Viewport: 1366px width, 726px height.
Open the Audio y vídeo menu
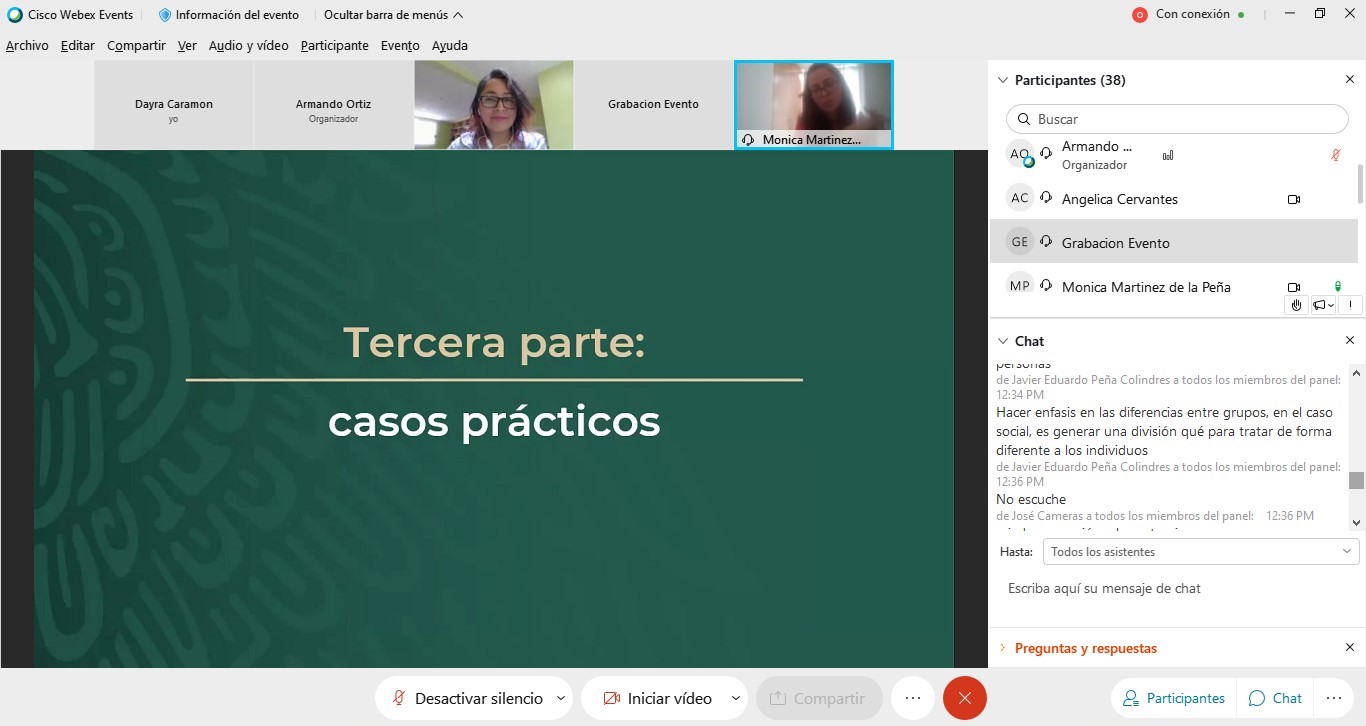coord(248,45)
